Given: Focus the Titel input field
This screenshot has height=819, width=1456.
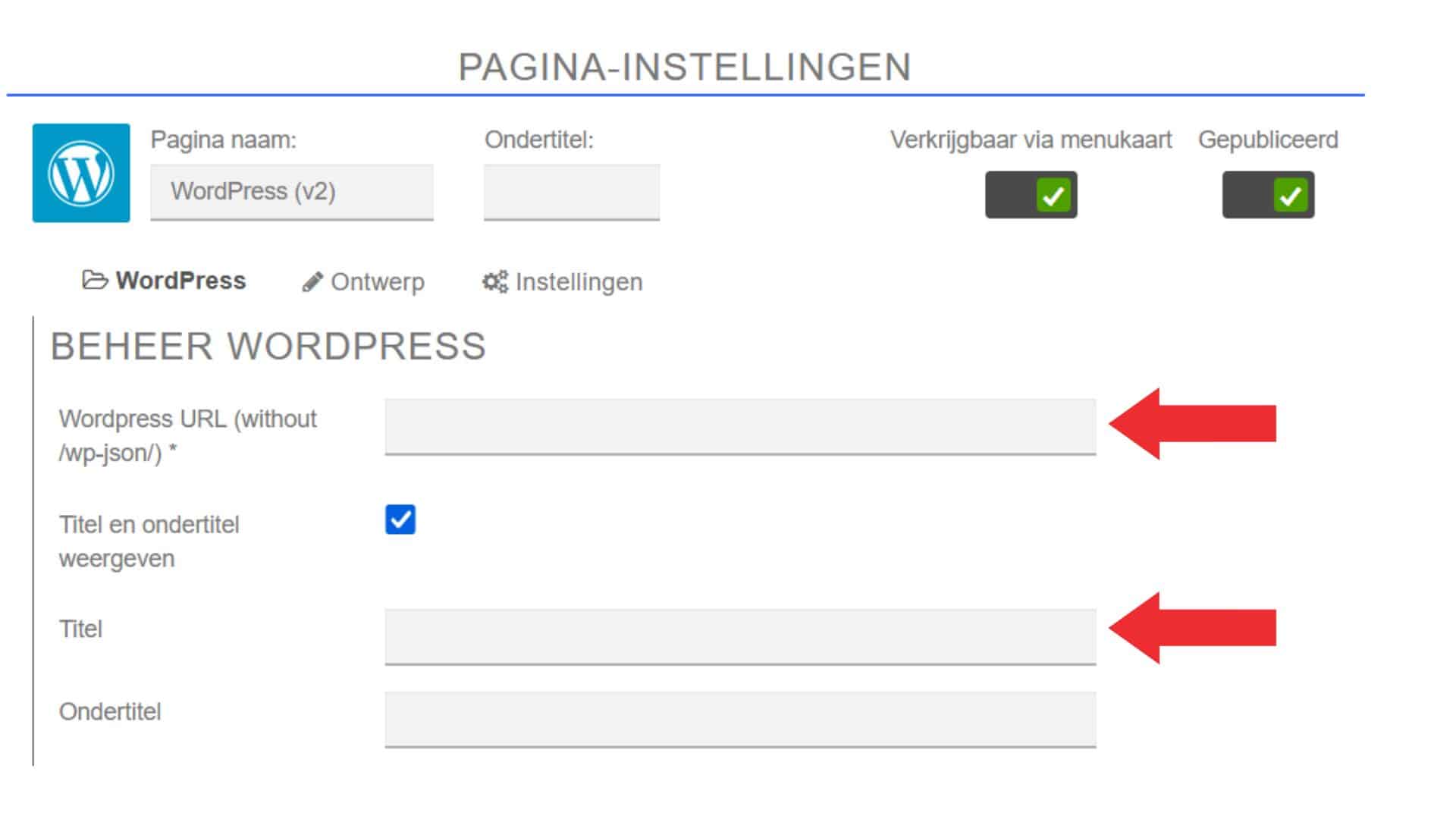Looking at the screenshot, I should coord(740,637).
